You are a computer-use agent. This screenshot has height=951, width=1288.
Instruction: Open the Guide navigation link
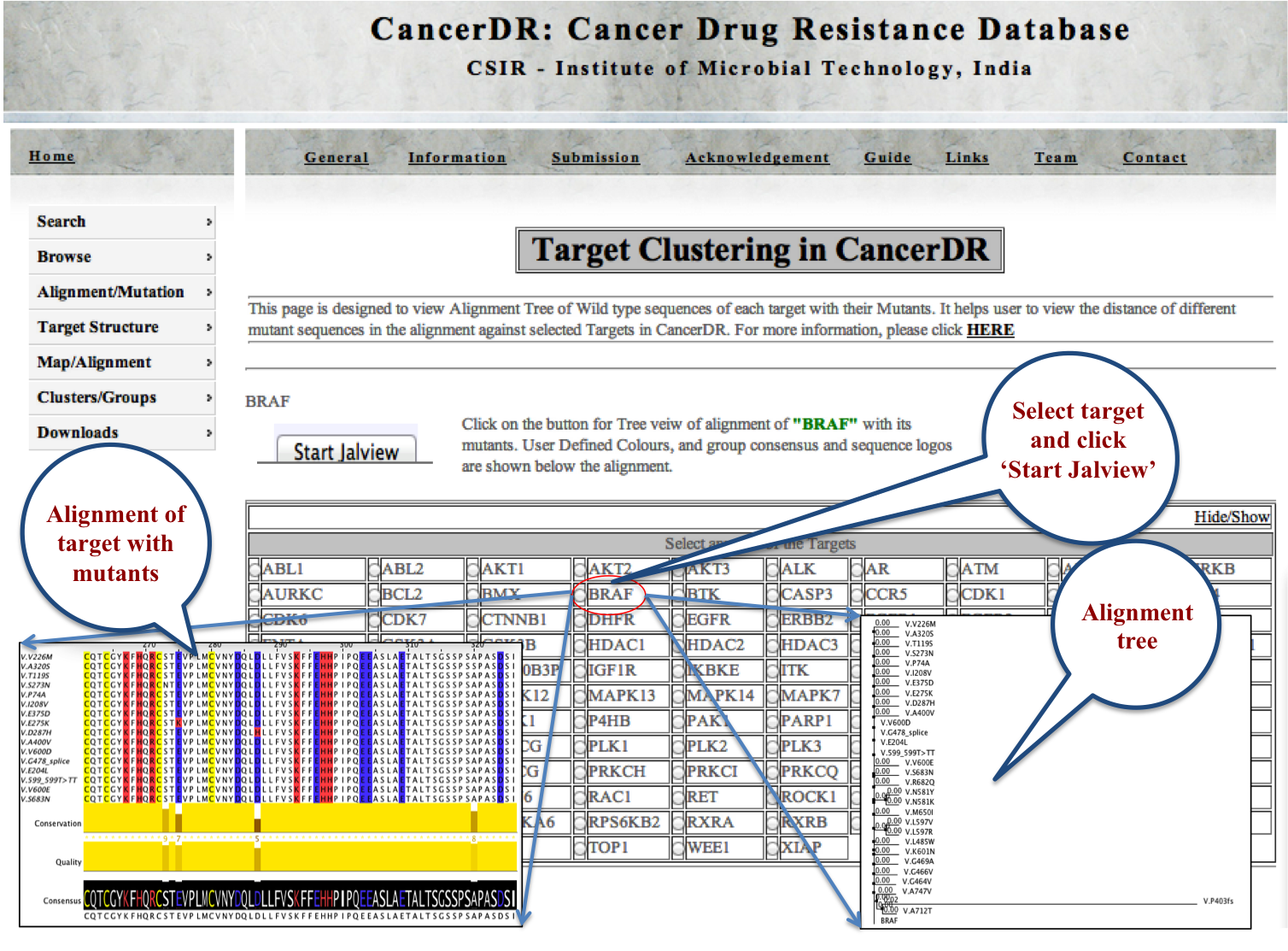tap(887, 157)
